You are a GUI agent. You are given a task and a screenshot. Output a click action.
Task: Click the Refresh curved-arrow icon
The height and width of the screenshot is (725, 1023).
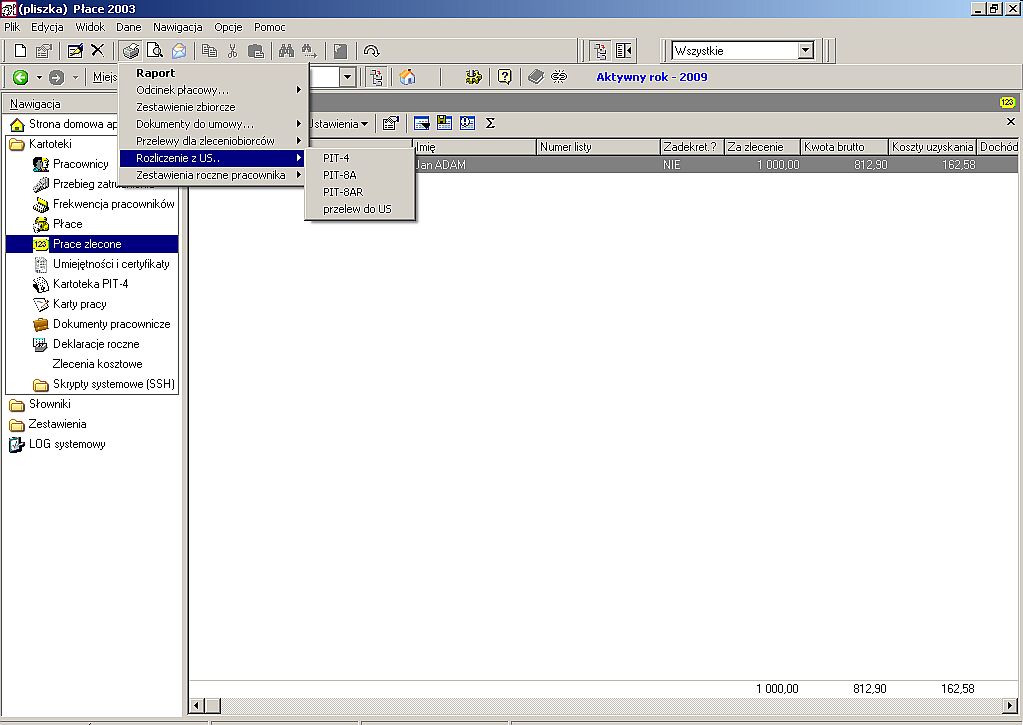[x=371, y=51]
